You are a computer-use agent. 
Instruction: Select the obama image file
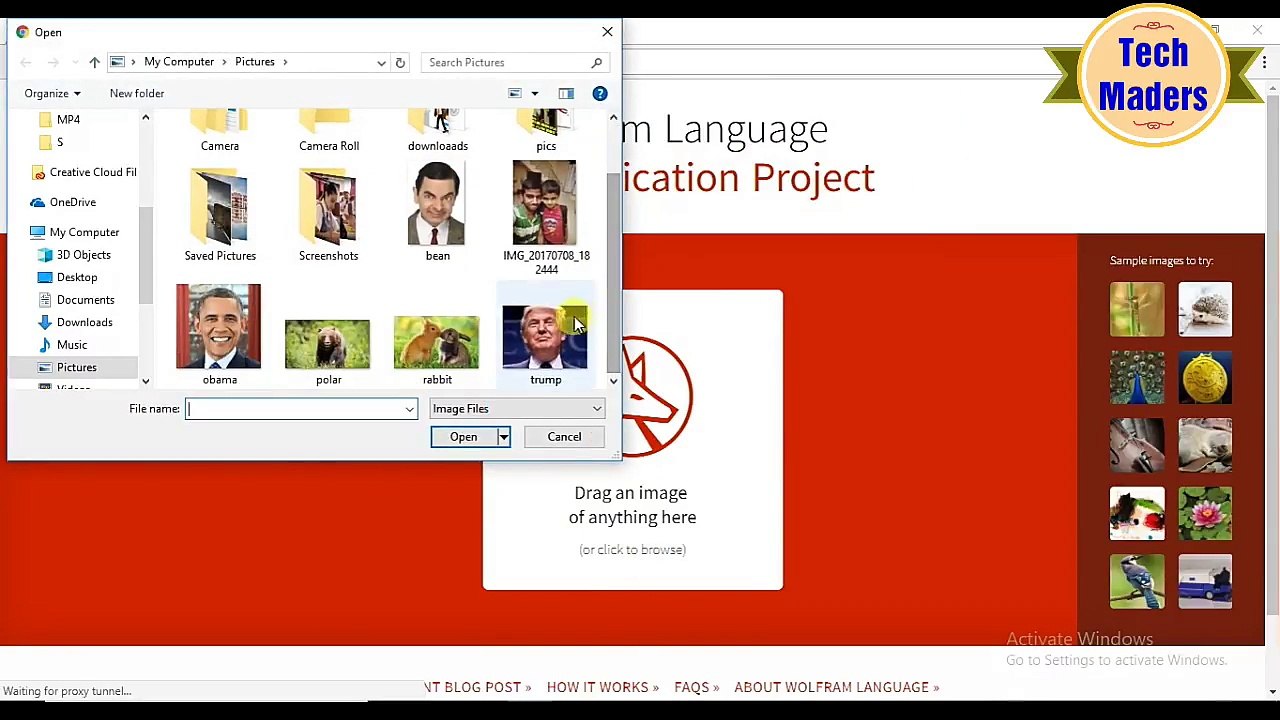tap(219, 334)
